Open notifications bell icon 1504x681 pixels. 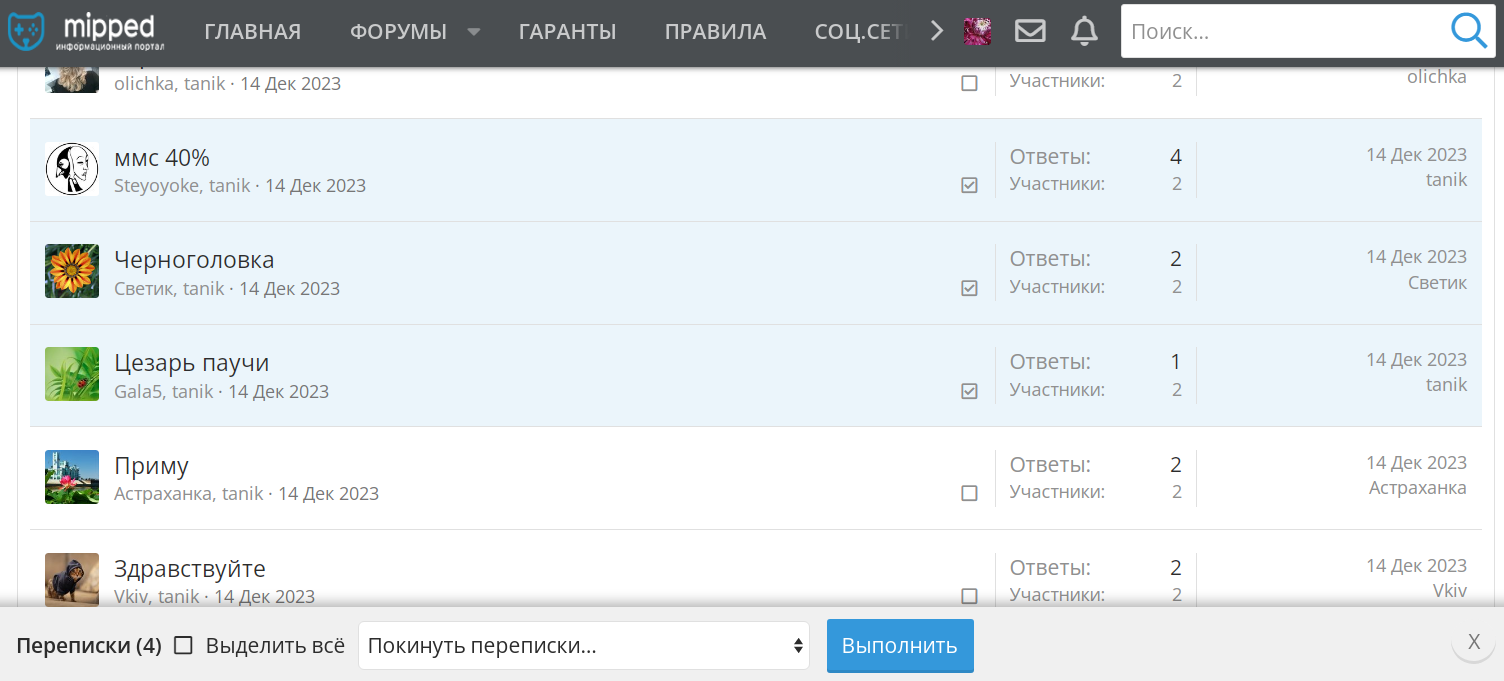pos(1084,32)
